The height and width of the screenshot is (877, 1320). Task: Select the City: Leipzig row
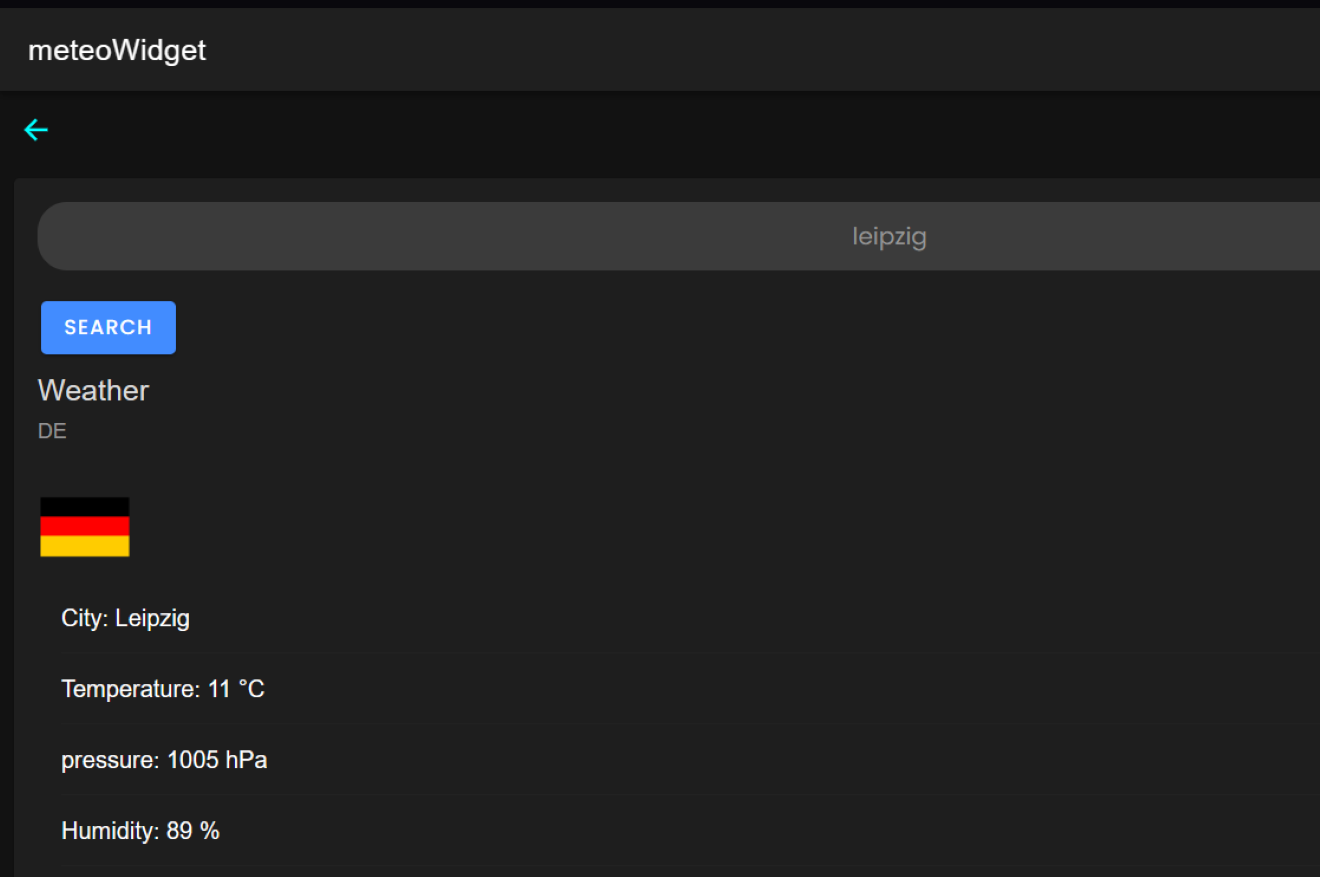(x=125, y=617)
